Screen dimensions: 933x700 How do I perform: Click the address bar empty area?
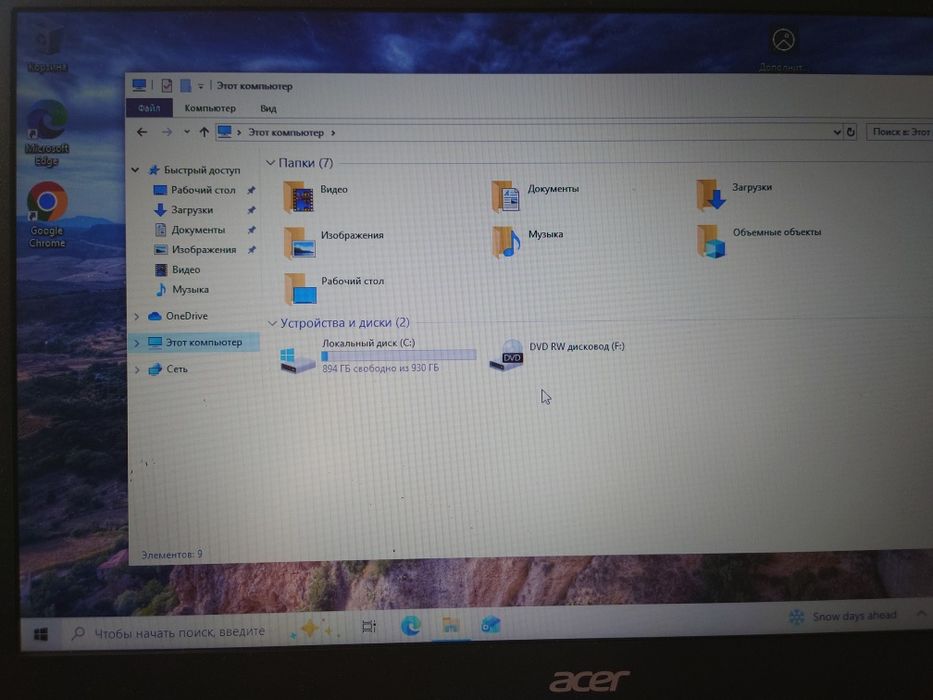(583, 132)
